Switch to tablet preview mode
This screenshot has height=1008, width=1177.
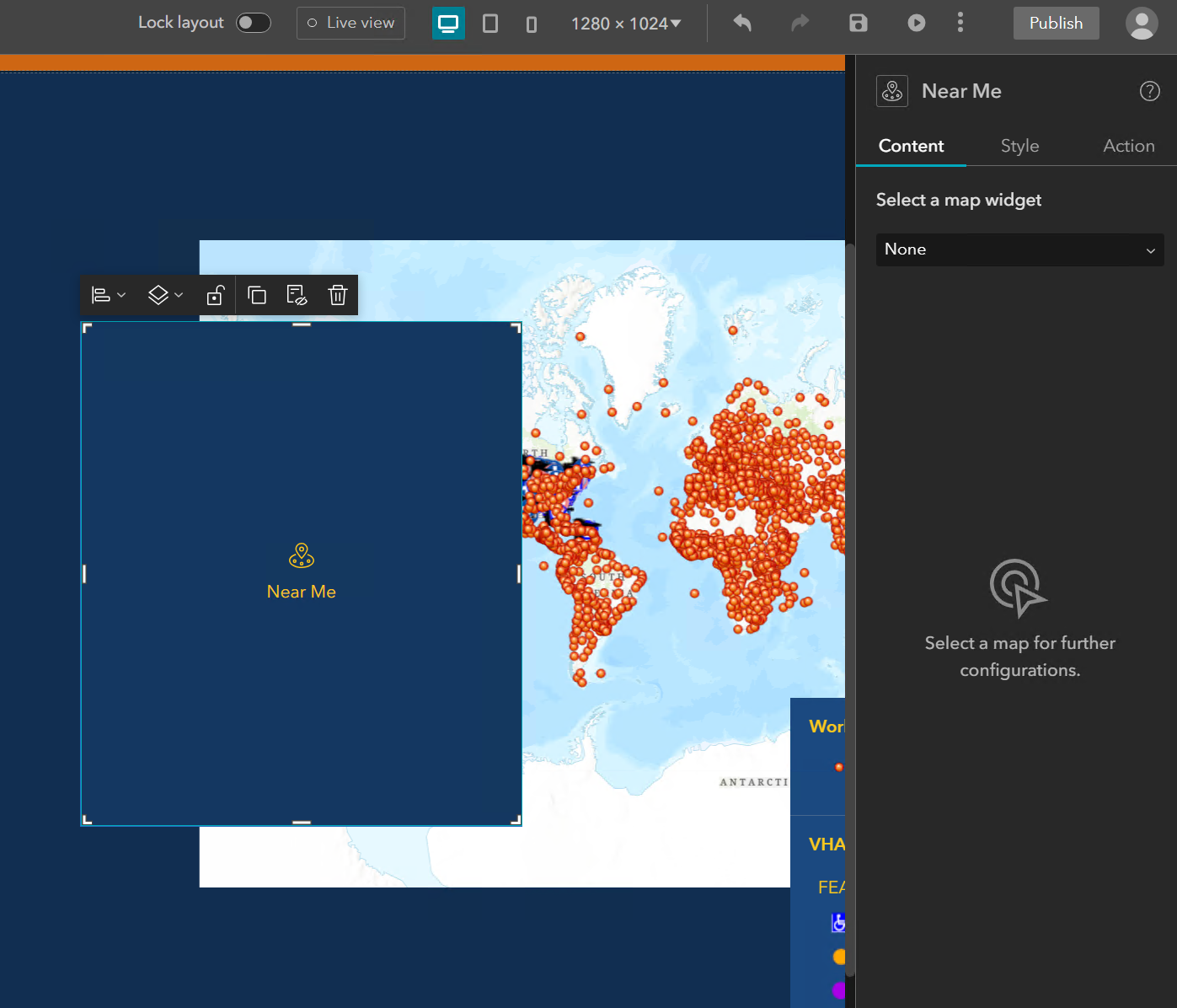click(x=490, y=24)
